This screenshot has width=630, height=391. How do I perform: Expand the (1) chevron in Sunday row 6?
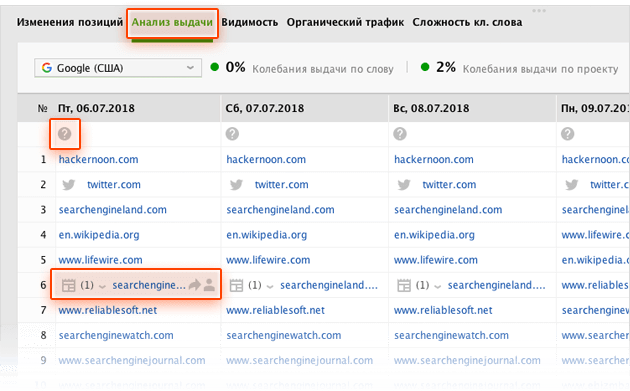(438, 287)
